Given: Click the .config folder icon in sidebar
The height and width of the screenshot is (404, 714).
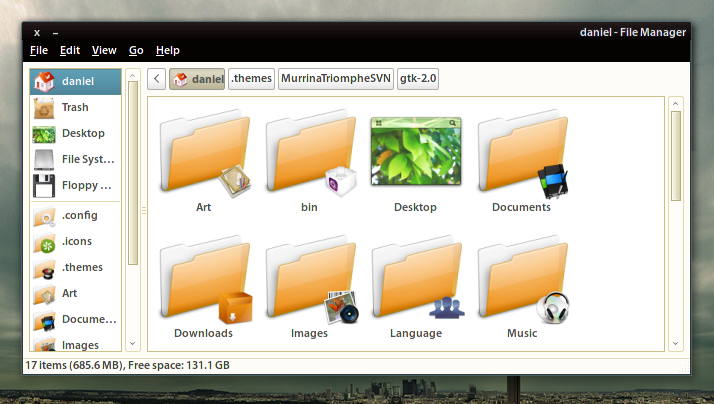Looking at the screenshot, I should 44,216.
